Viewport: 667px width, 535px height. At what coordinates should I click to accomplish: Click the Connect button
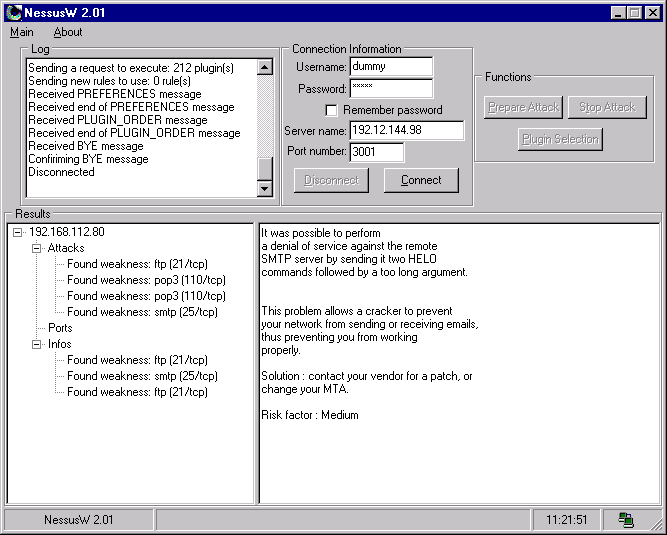[421, 180]
